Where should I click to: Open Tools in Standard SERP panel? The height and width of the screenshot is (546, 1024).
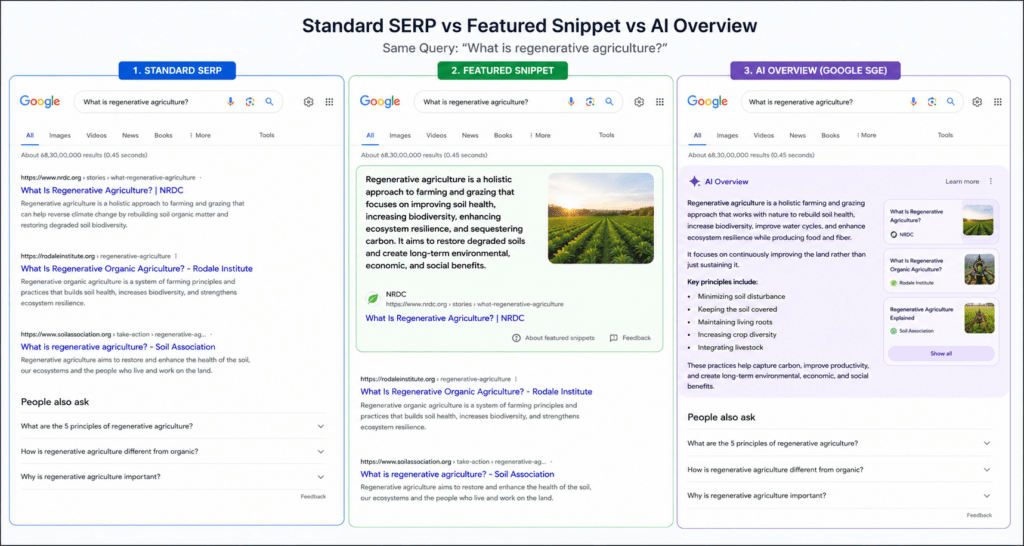pyautogui.click(x=266, y=135)
